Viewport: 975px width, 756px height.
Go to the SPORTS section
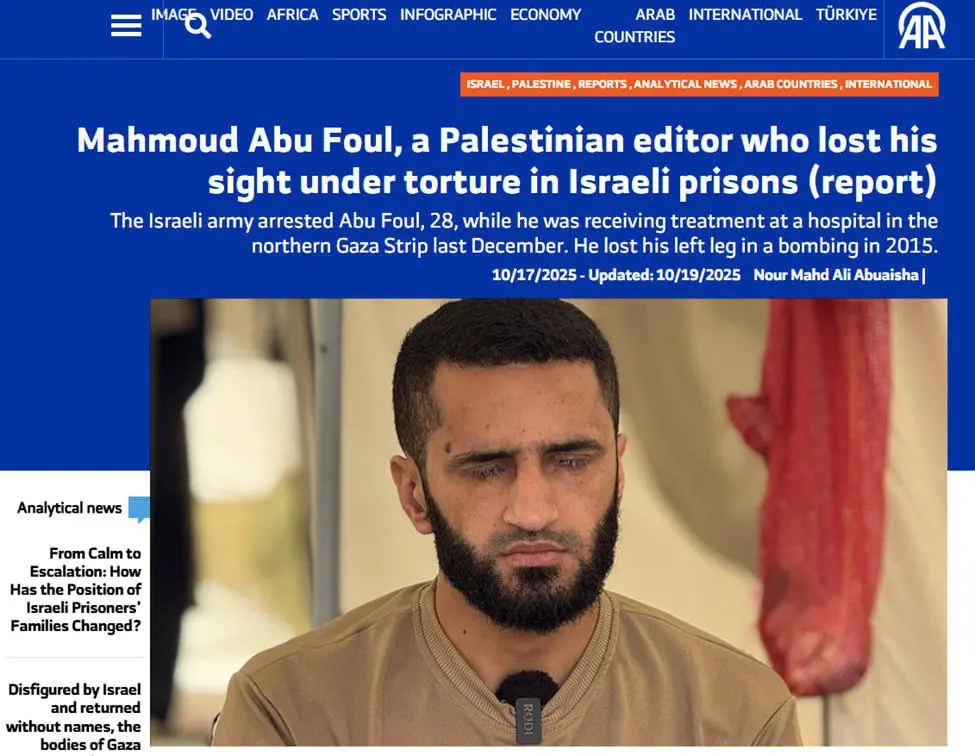(x=359, y=14)
